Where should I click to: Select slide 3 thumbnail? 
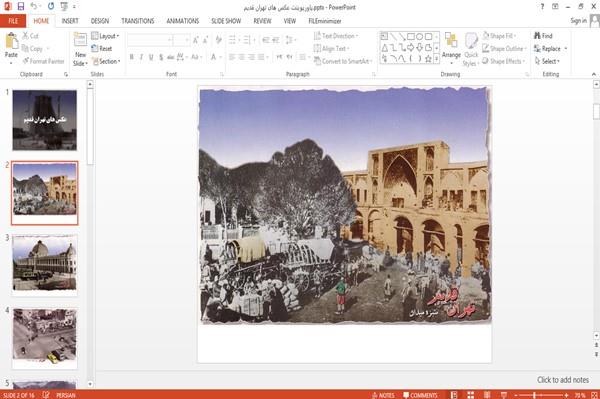(x=45, y=264)
